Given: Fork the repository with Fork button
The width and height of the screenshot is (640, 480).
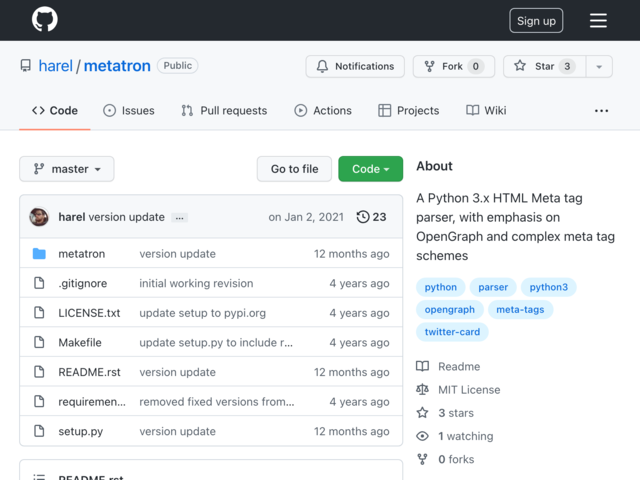Looking at the screenshot, I should click(454, 67).
